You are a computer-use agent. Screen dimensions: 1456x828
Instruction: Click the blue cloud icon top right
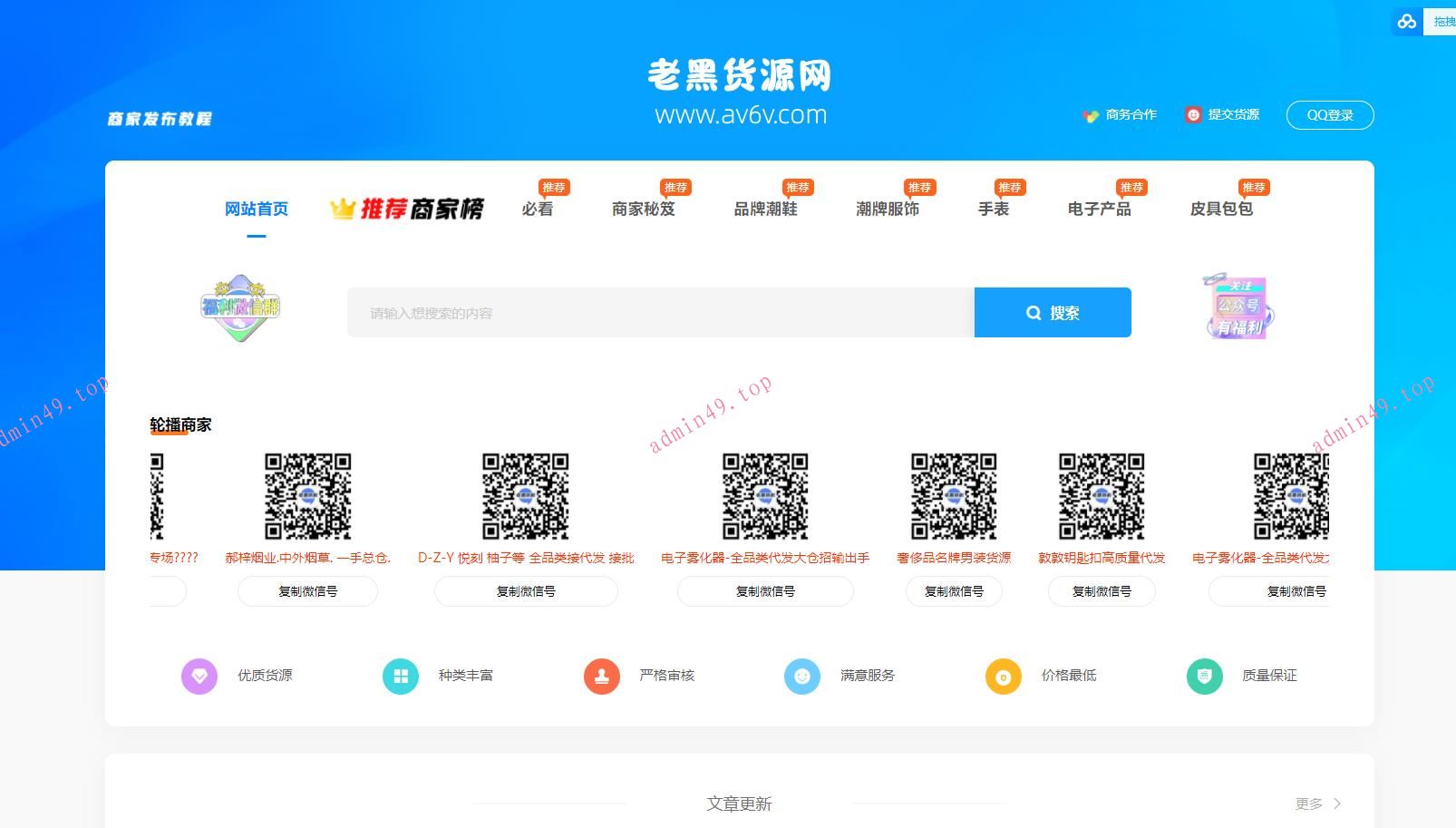pyautogui.click(x=1406, y=21)
